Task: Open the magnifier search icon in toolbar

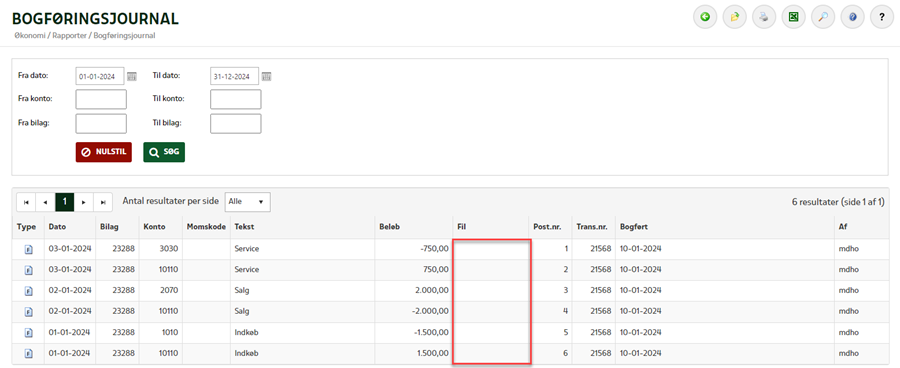Action: click(x=823, y=17)
